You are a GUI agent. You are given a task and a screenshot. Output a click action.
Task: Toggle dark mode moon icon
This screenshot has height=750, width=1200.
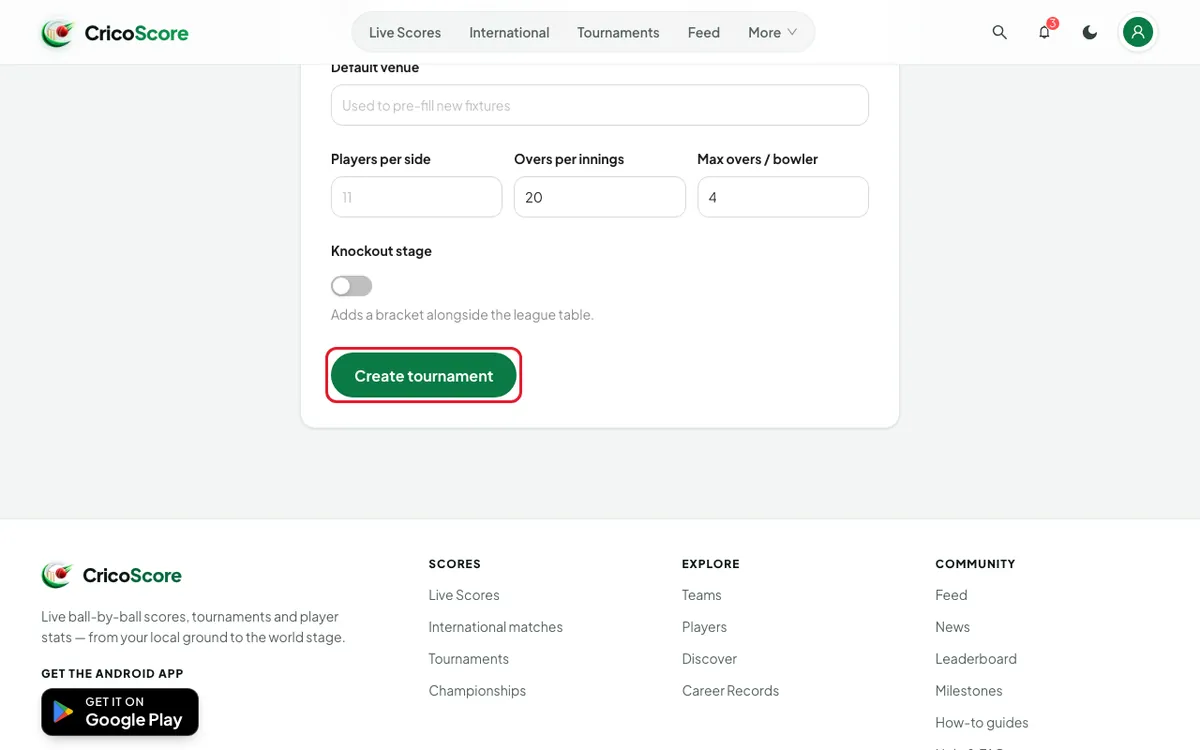pyautogui.click(x=1090, y=32)
